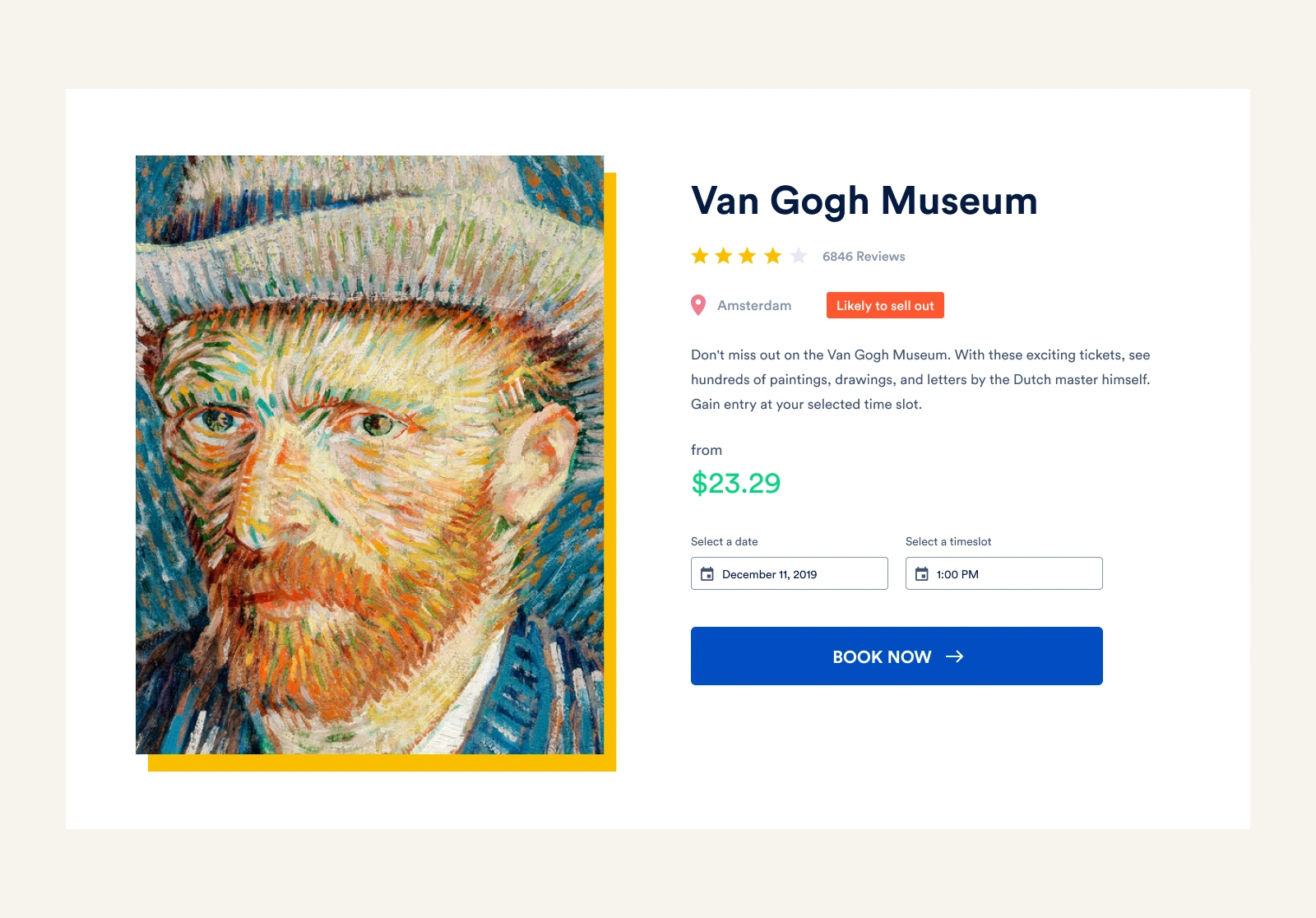This screenshot has width=1316, height=918.
Task: Open the December 11, 2019 date picker
Action: point(790,573)
